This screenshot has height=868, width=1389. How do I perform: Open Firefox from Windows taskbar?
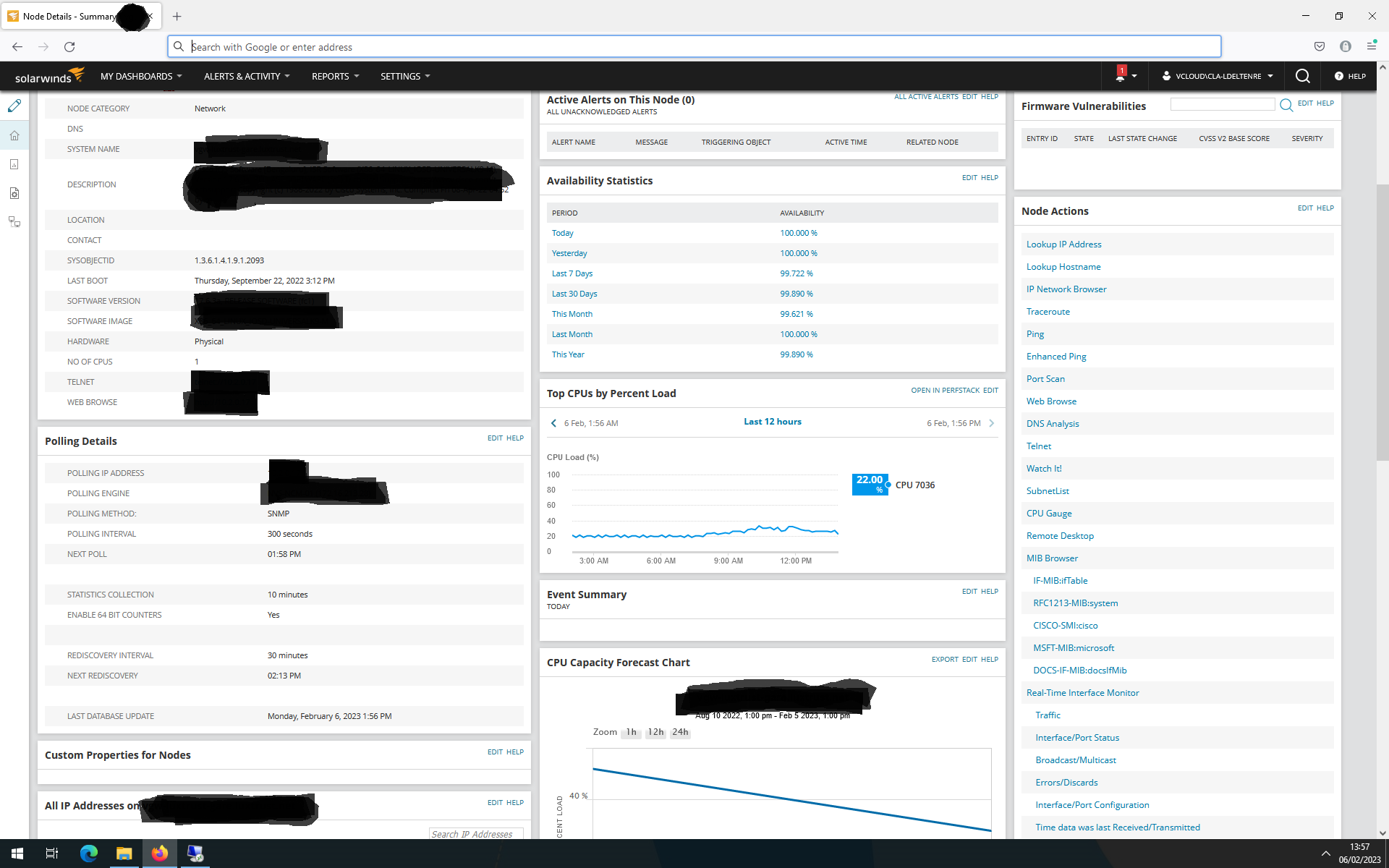tap(159, 854)
